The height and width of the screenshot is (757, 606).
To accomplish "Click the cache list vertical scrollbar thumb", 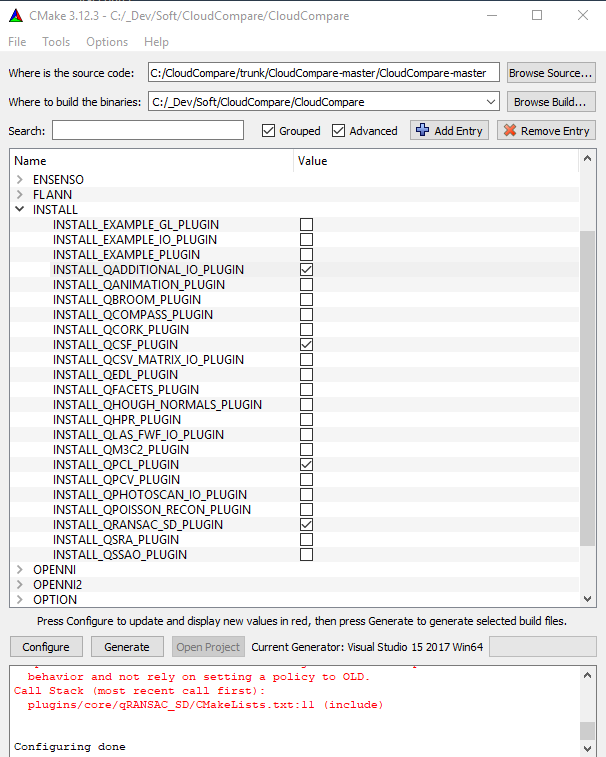I will click(x=587, y=389).
